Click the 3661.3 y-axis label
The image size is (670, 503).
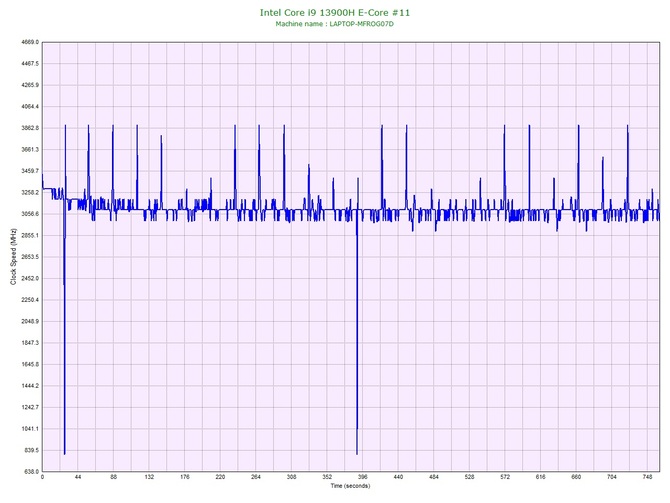(30, 150)
